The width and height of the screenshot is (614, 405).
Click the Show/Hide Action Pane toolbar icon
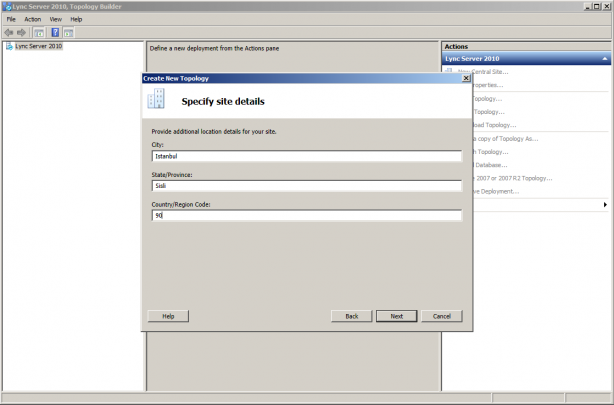69,33
